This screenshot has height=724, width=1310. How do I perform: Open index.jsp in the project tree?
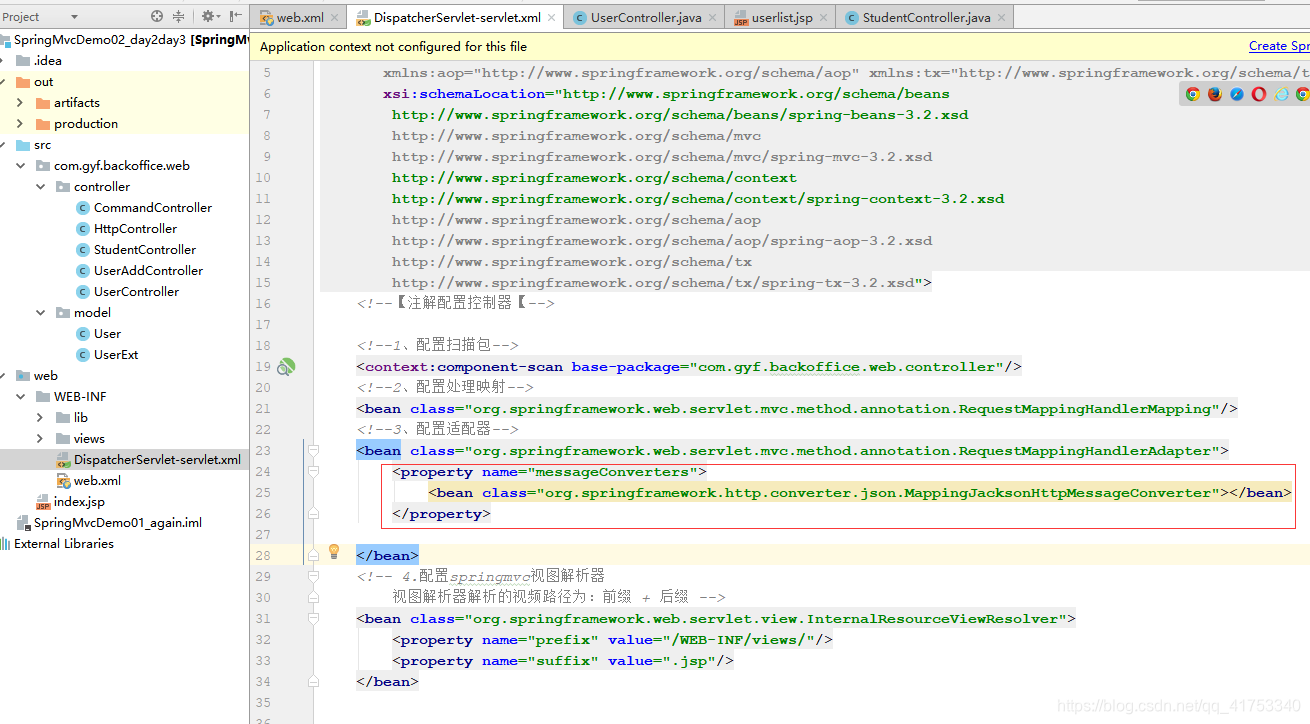pyautogui.click(x=79, y=502)
